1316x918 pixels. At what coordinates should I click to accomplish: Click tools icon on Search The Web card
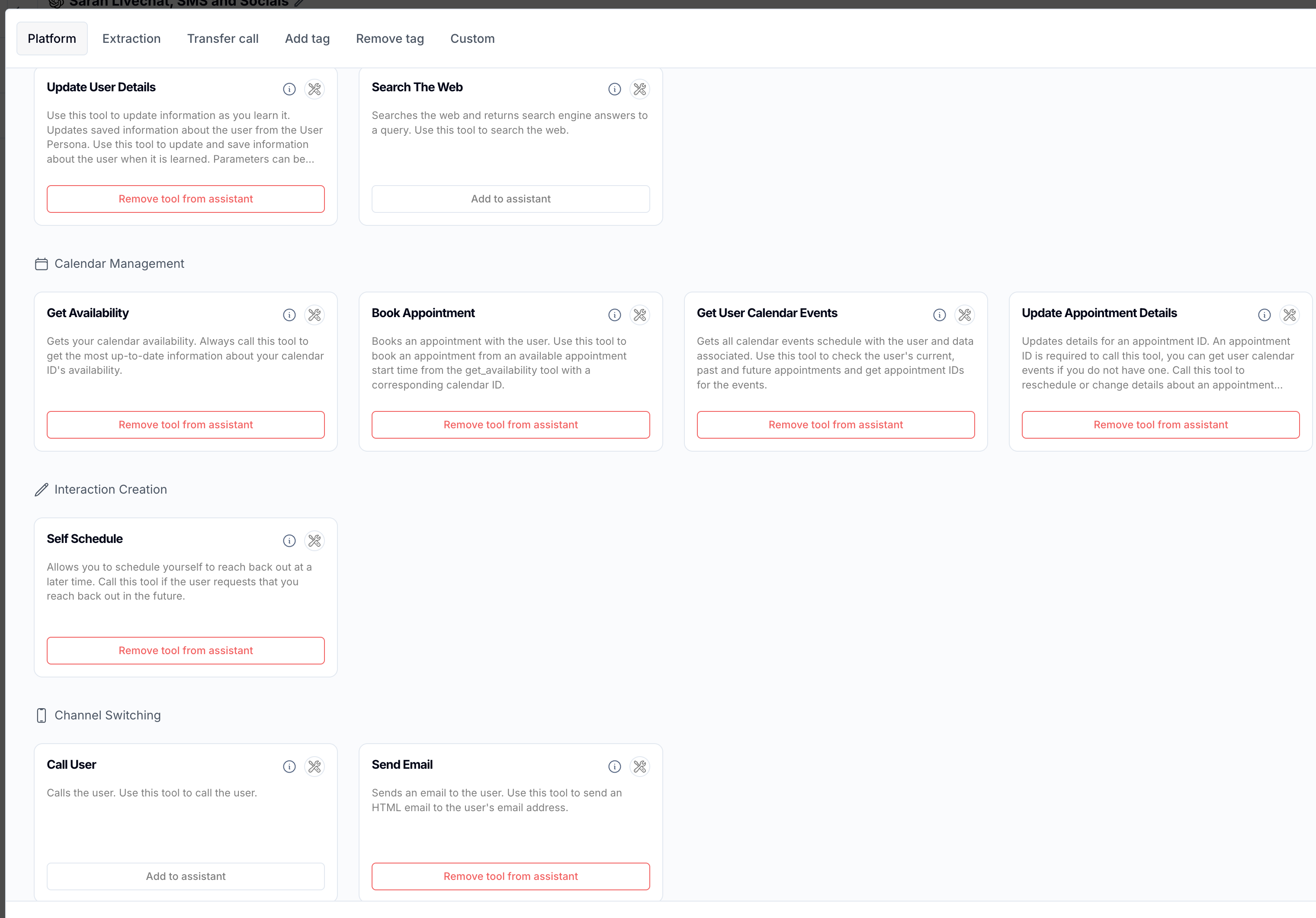[640, 89]
